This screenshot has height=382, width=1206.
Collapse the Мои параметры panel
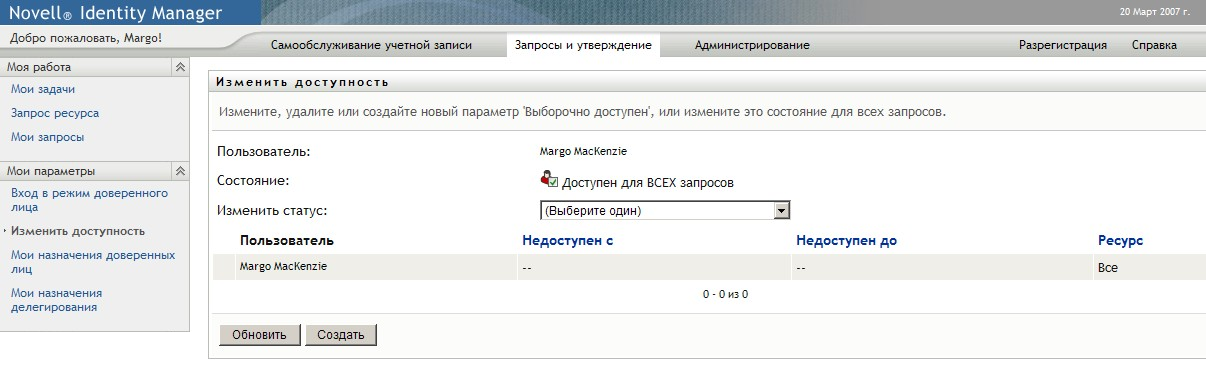pos(180,171)
